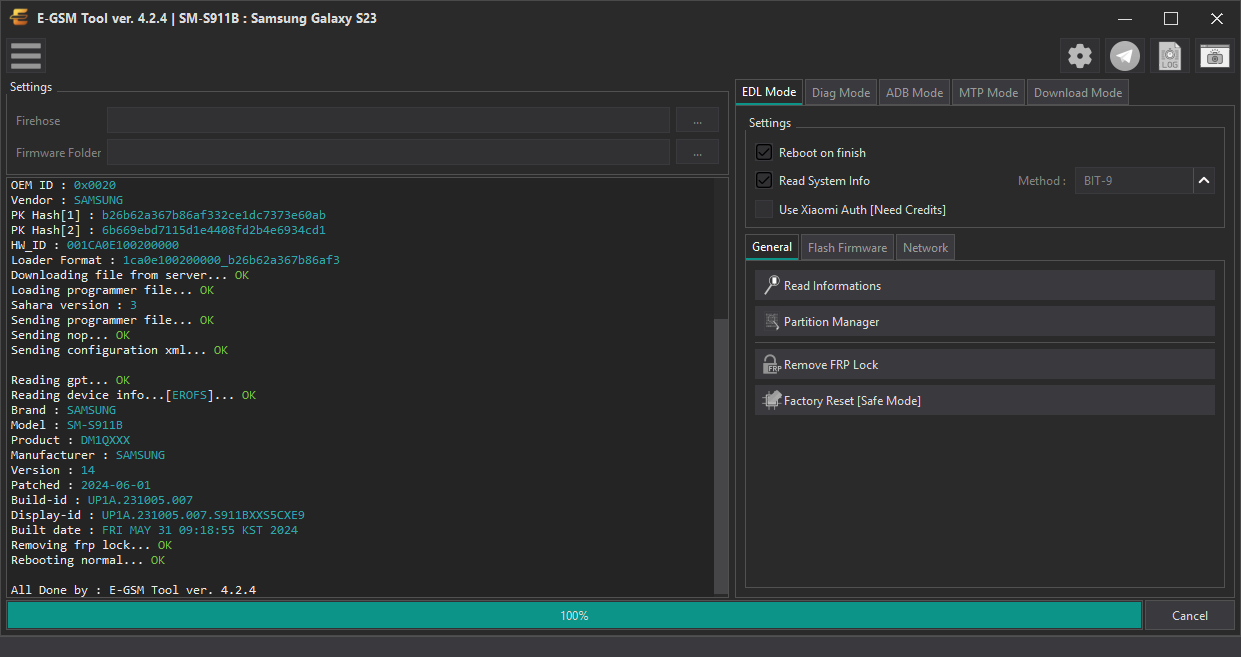
Task: Click the 100% progress bar
Action: [574, 615]
